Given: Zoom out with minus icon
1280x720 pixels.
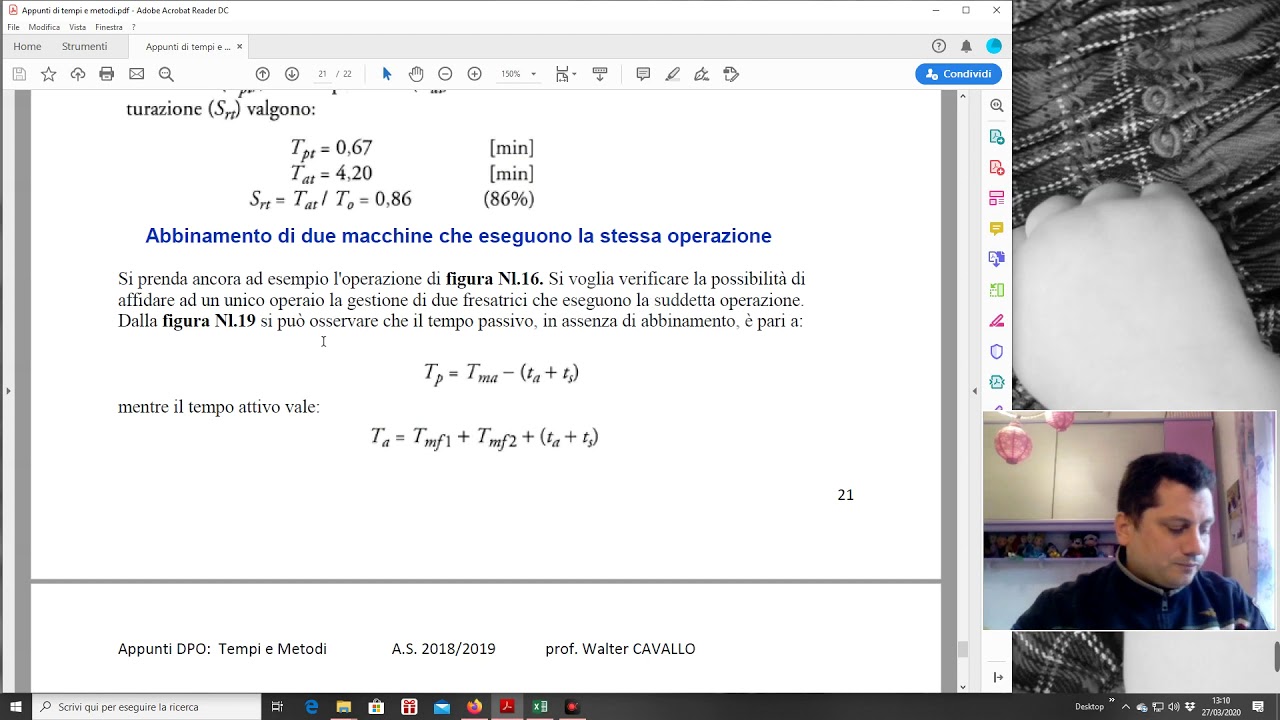Looking at the screenshot, I should [445, 74].
